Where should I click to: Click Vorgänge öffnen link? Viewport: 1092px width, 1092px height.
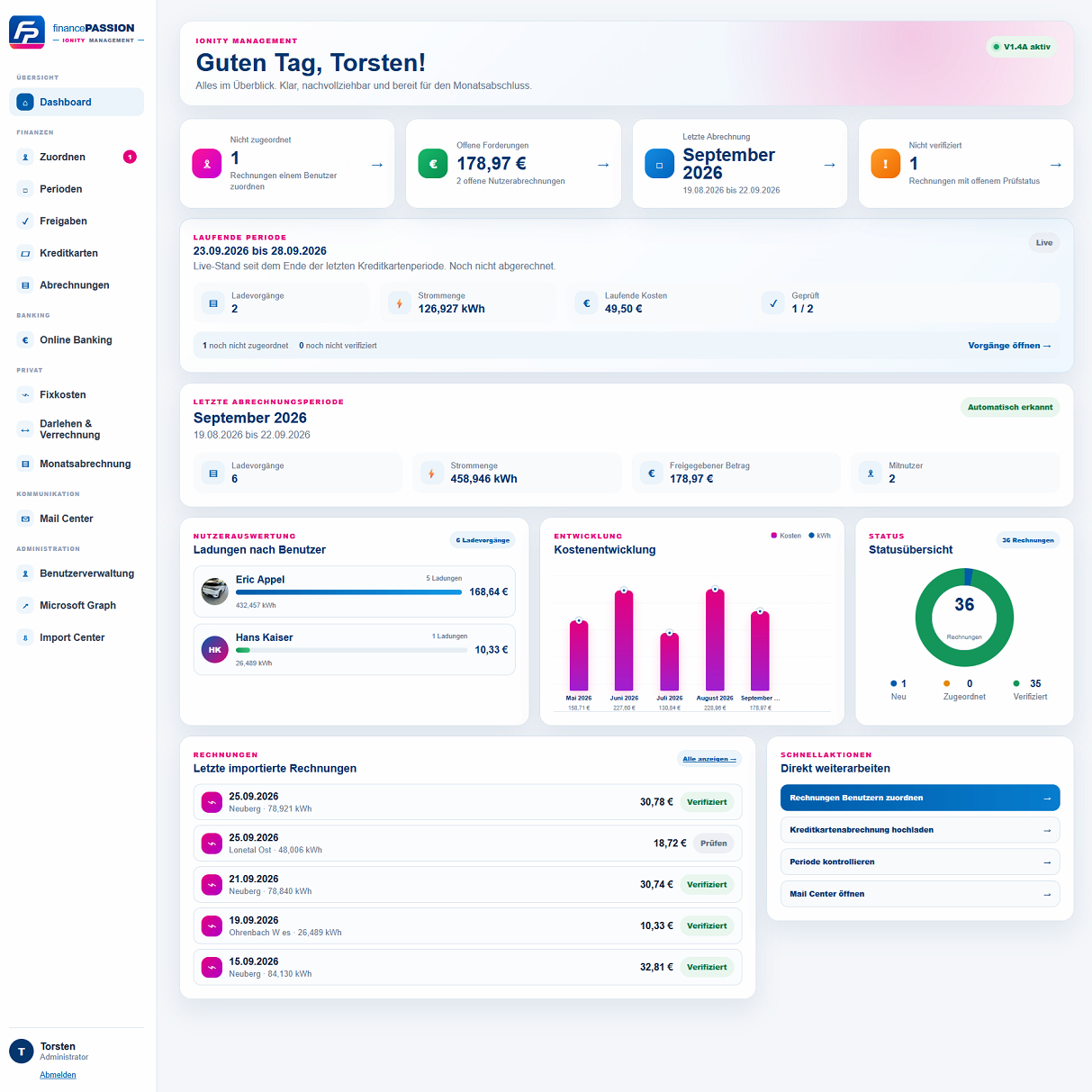1009,346
